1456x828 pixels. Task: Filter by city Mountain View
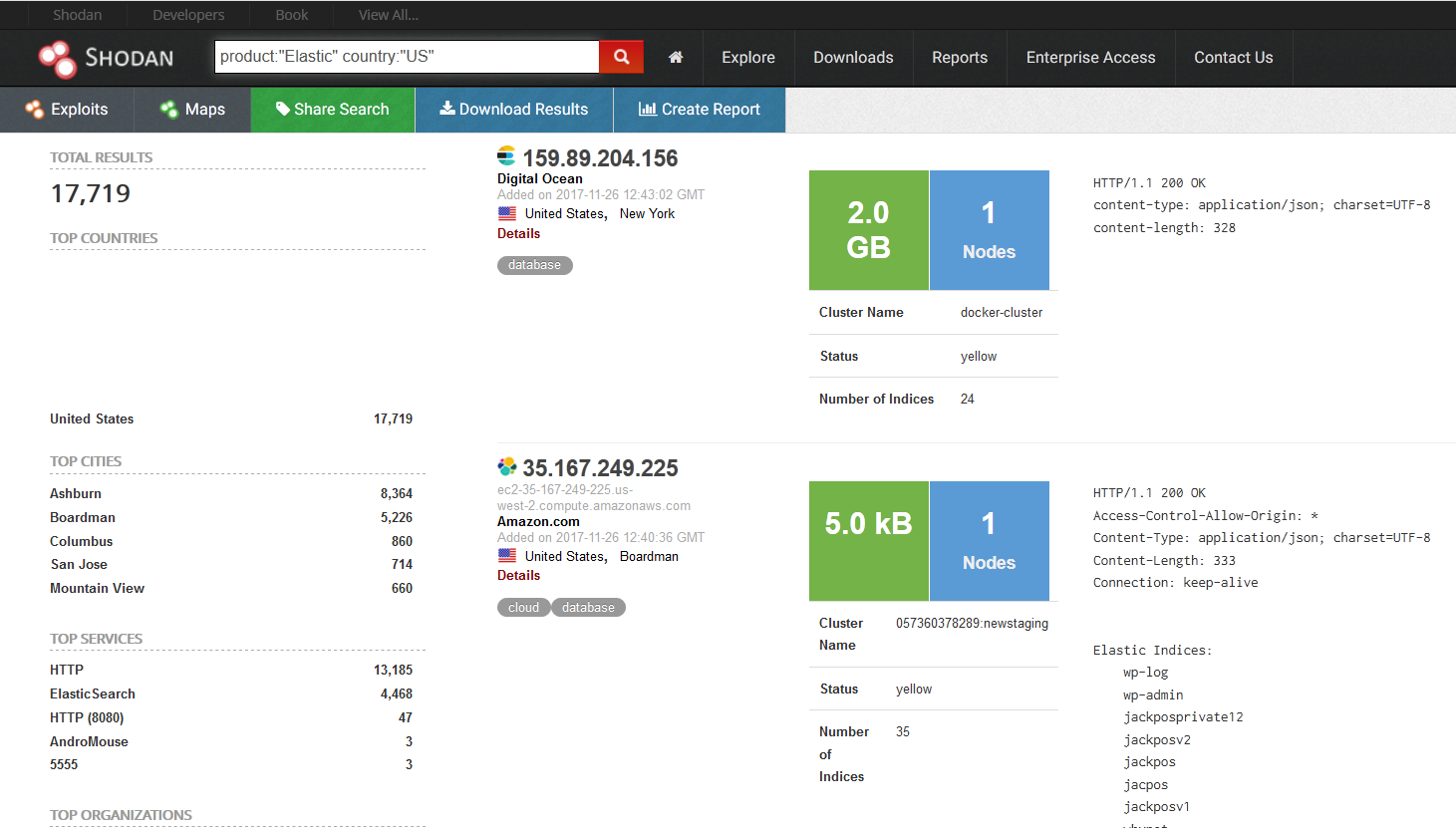coord(98,588)
